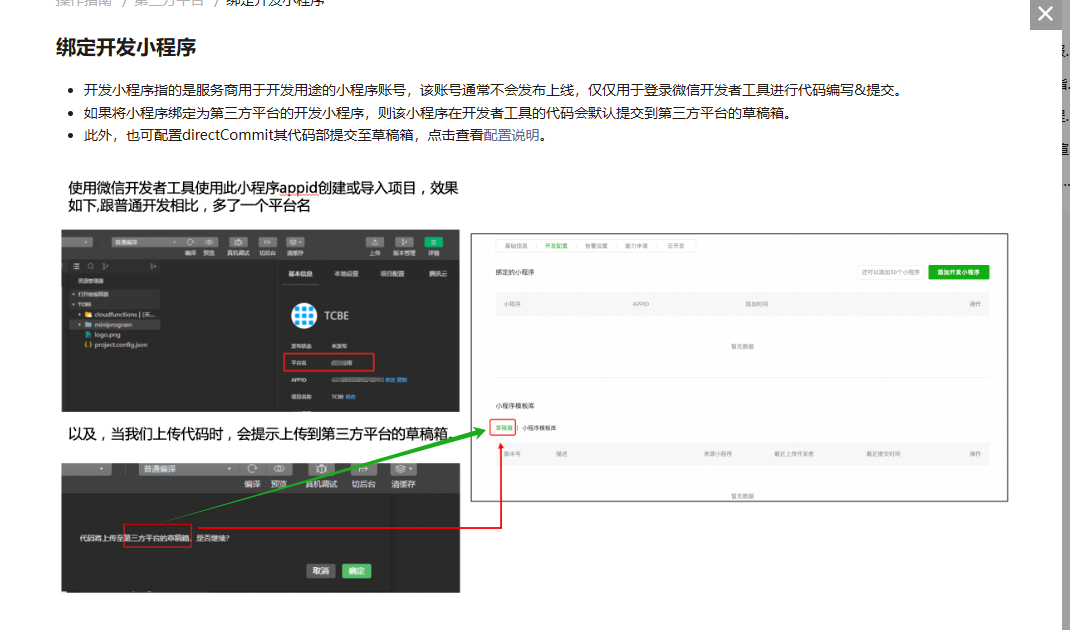The height and width of the screenshot is (630, 1070).
Task: Click the TCBE blue grid app icon
Action: 304,315
